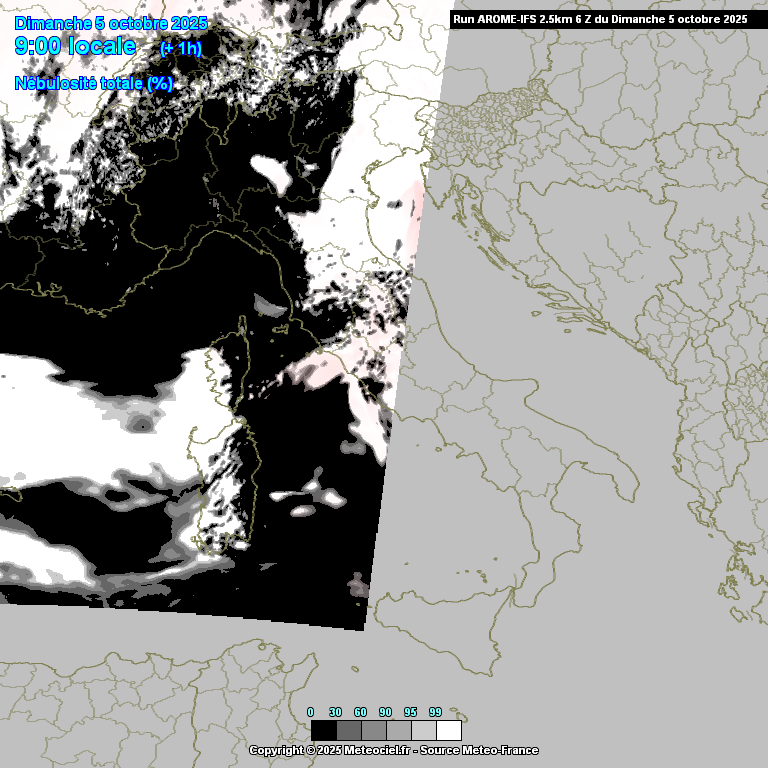Click the light gray 95% legend swatch
The width and height of the screenshot is (768, 768).
(423, 730)
